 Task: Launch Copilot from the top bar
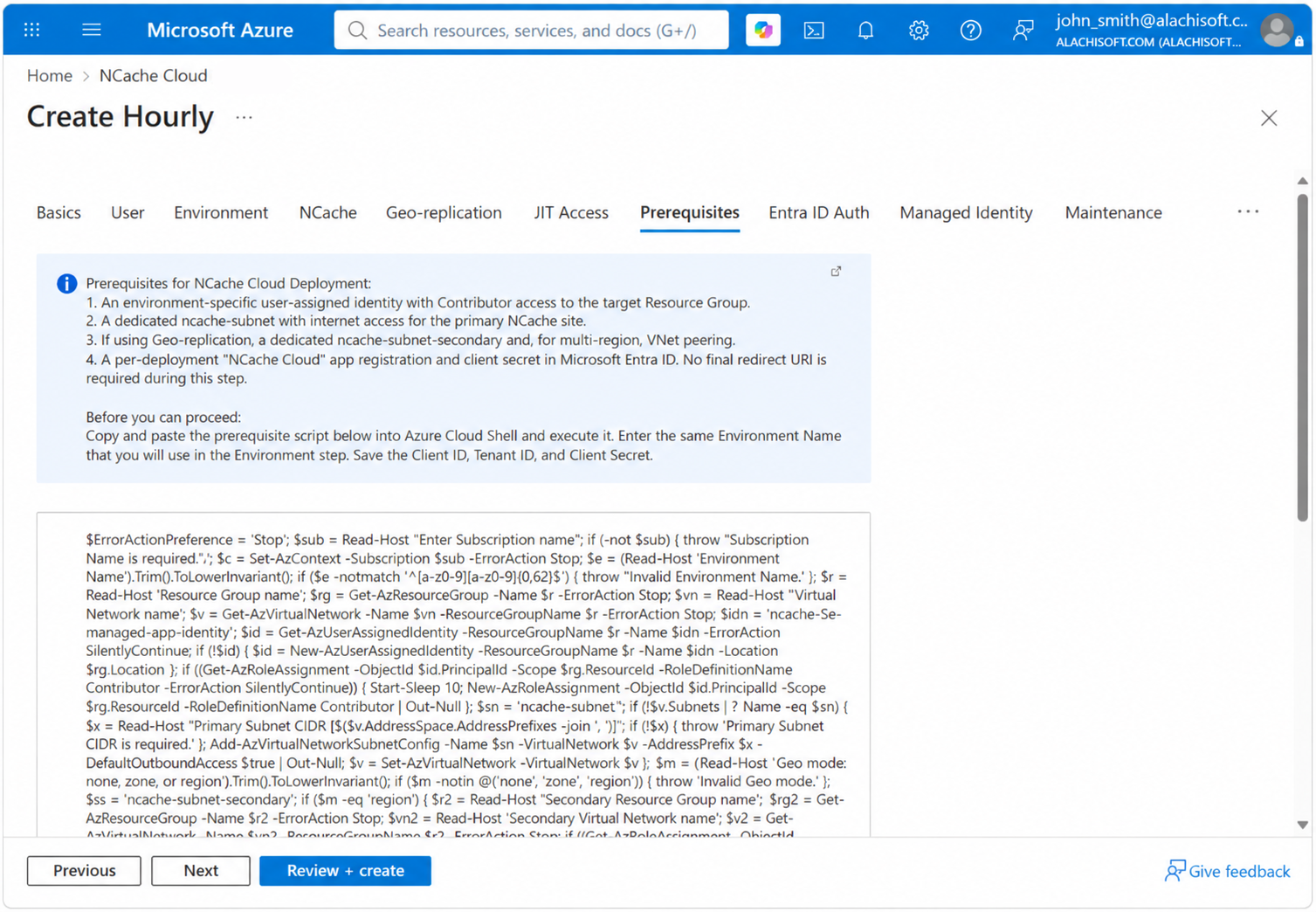[763, 30]
